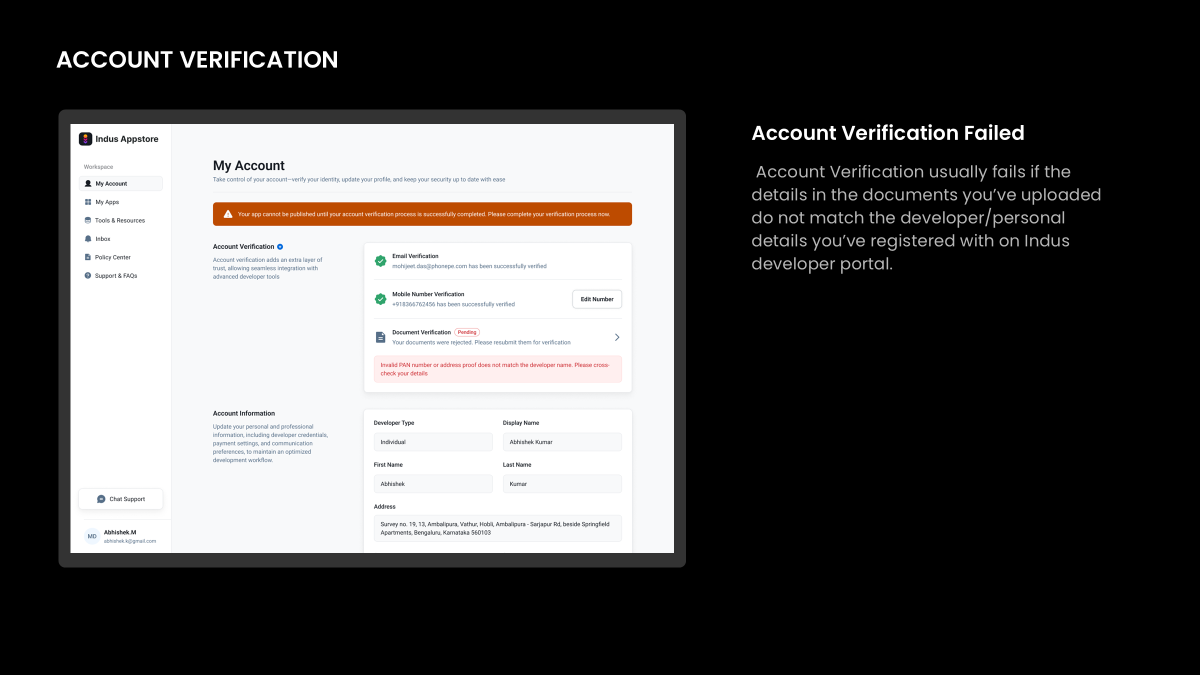Click the My Account person icon
This screenshot has width=1200, height=675.
pos(88,184)
